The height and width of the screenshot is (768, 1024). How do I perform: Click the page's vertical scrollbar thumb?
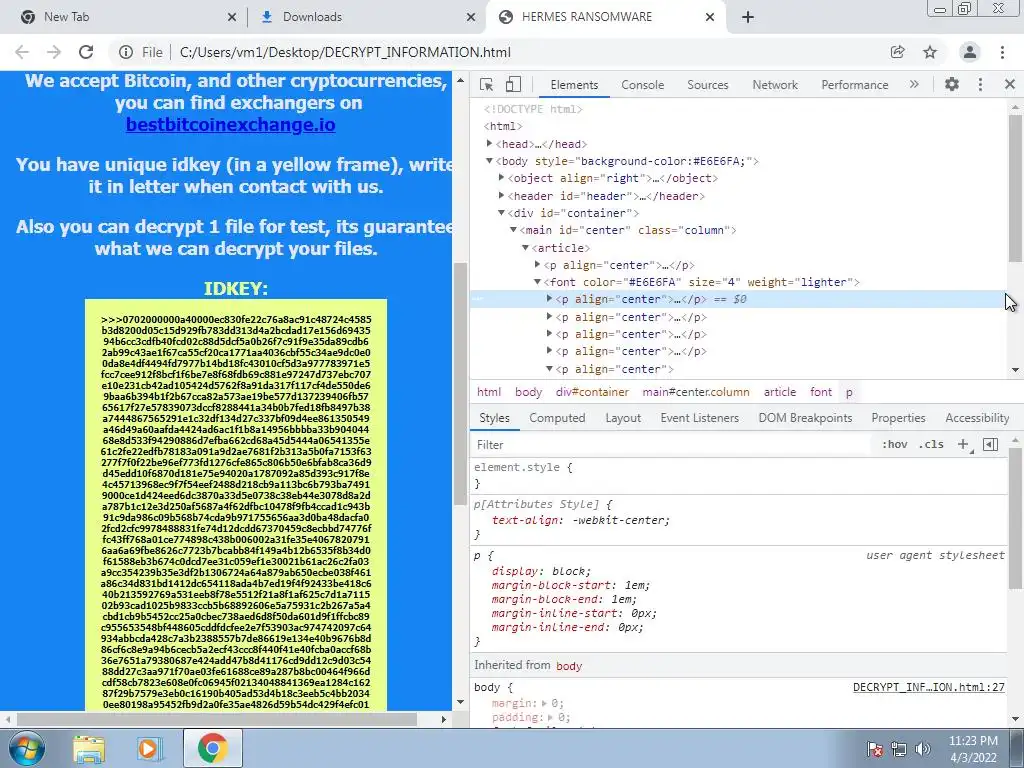point(460,383)
